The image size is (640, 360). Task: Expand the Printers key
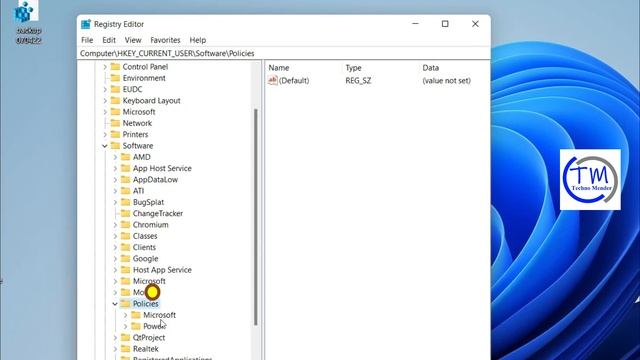click(x=105, y=134)
